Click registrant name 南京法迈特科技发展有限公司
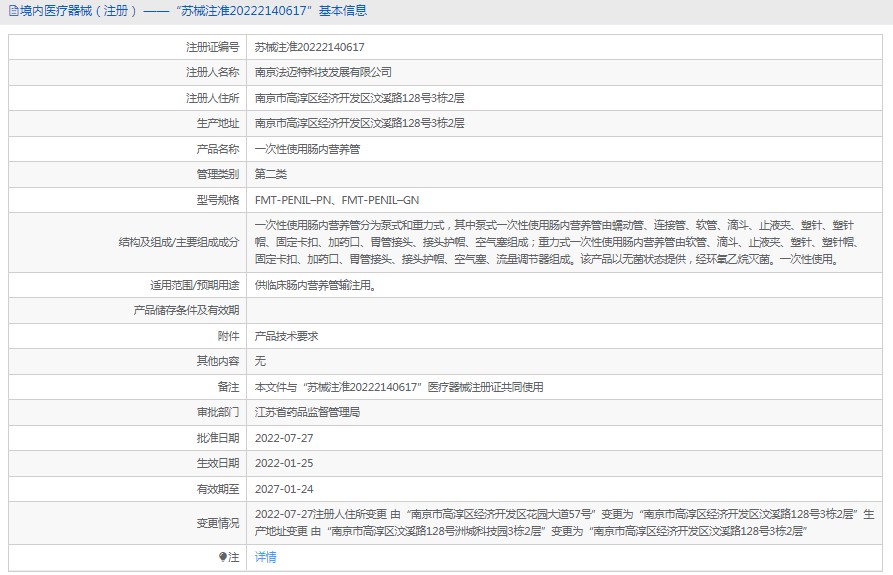The image size is (893, 575). click(323, 72)
